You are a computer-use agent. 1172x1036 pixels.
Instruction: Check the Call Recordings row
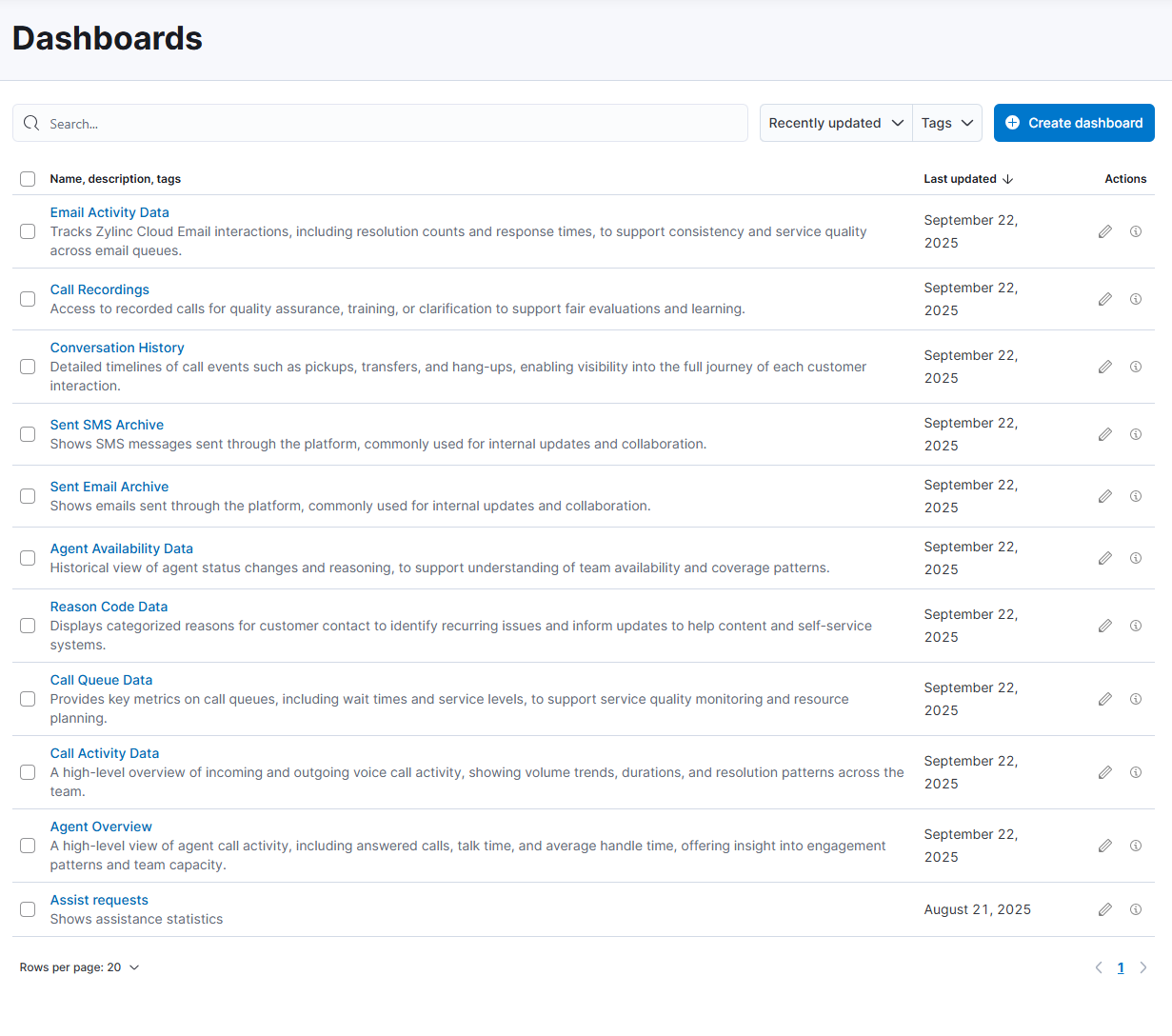(x=28, y=299)
